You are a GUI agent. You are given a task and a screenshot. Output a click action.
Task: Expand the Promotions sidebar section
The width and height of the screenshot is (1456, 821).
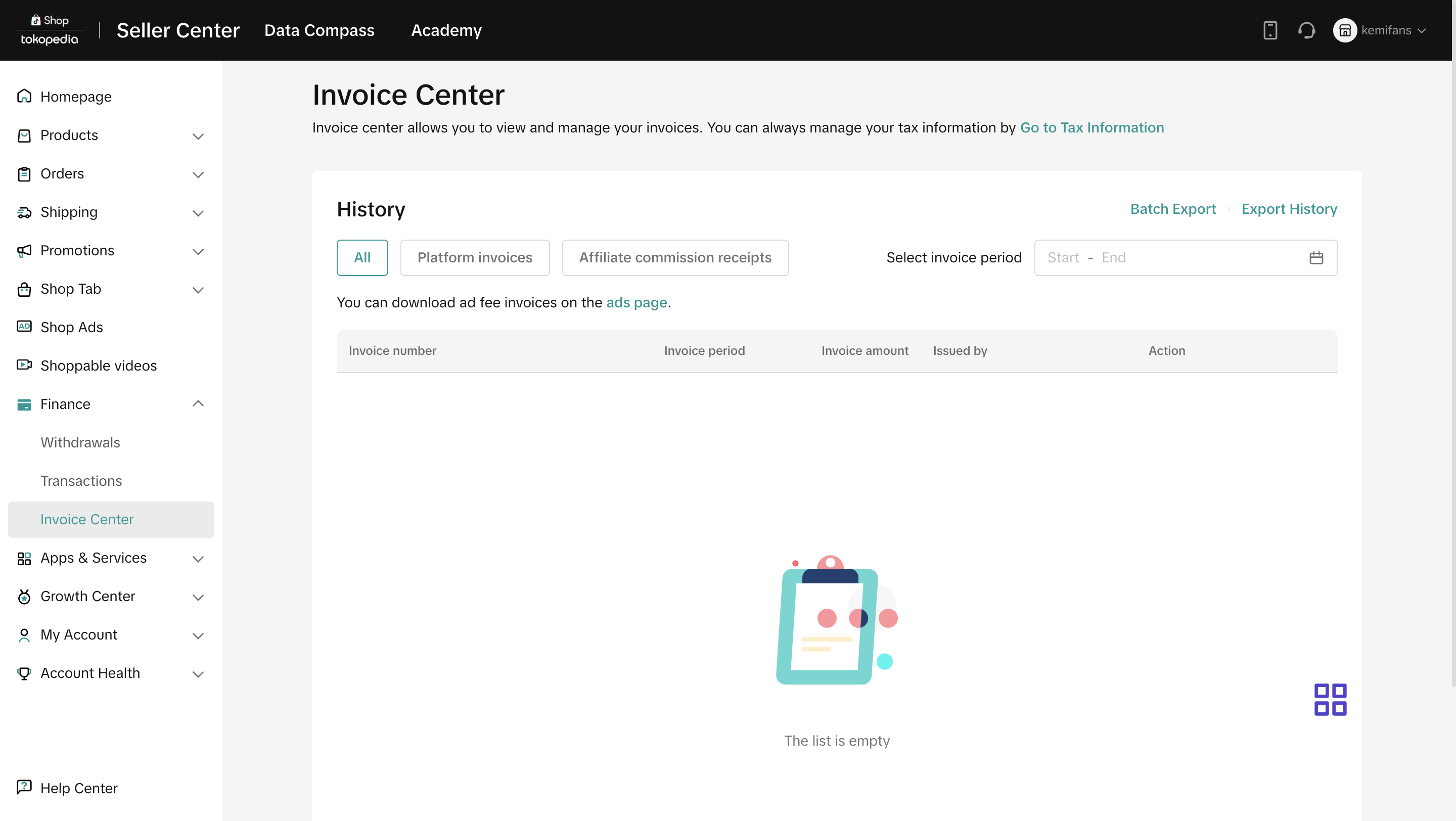point(198,251)
